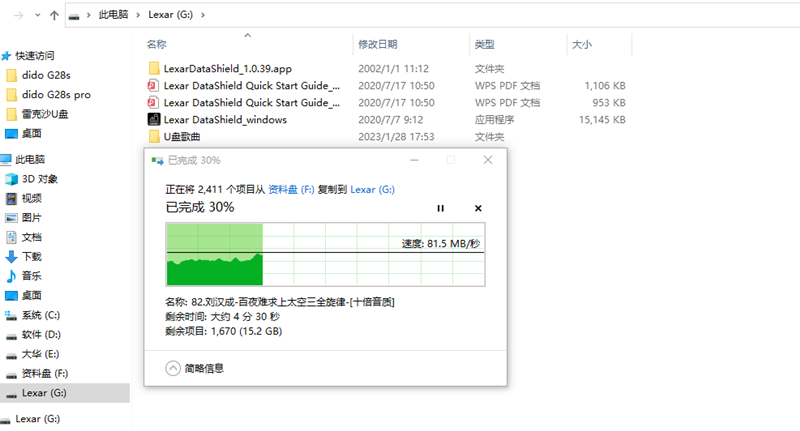800x431 pixels.
Task: Open dido G28s folder in sidebar
Action: [46, 75]
